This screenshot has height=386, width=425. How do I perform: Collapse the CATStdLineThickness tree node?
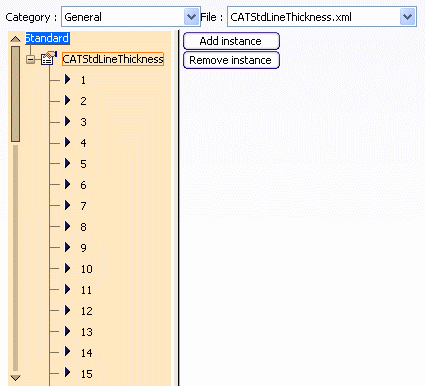coord(31,60)
